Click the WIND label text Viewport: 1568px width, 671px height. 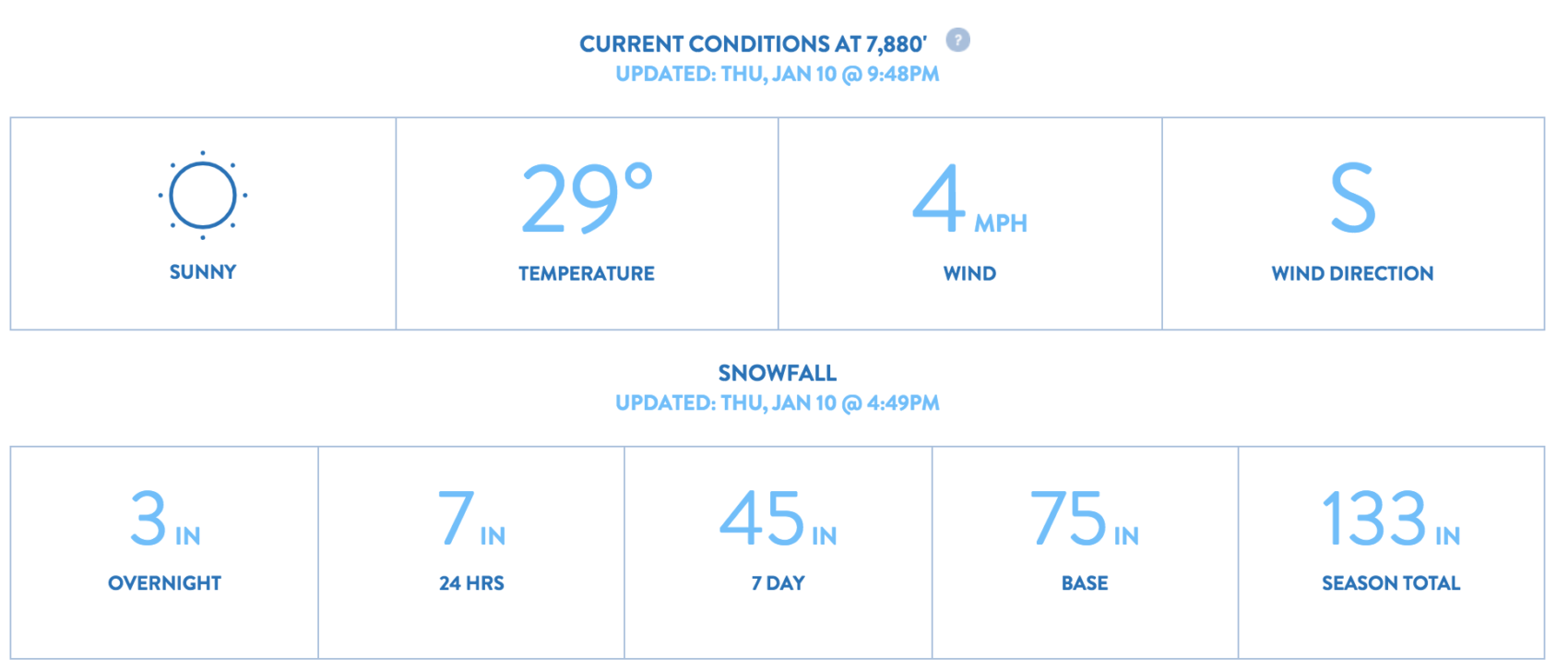pos(969,273)
